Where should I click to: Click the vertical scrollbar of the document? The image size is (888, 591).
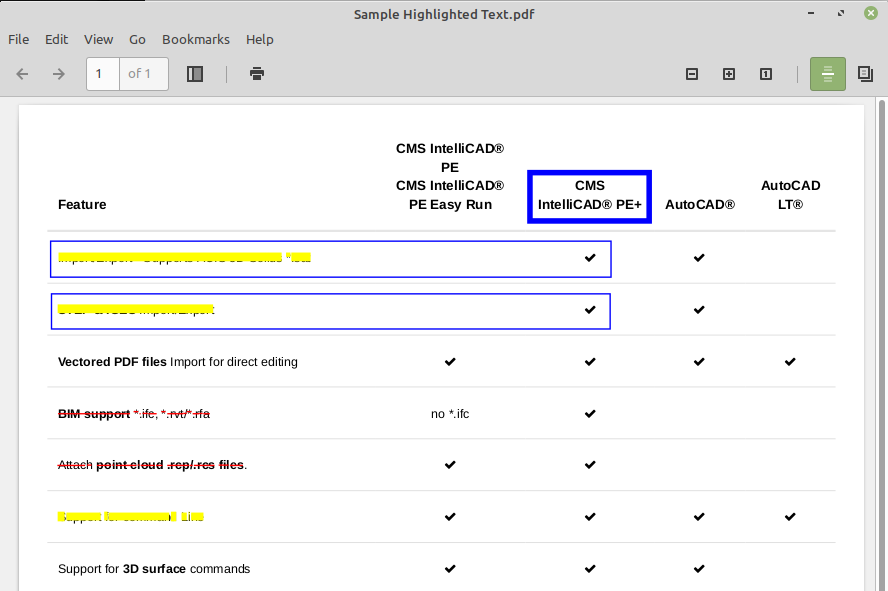881,345
